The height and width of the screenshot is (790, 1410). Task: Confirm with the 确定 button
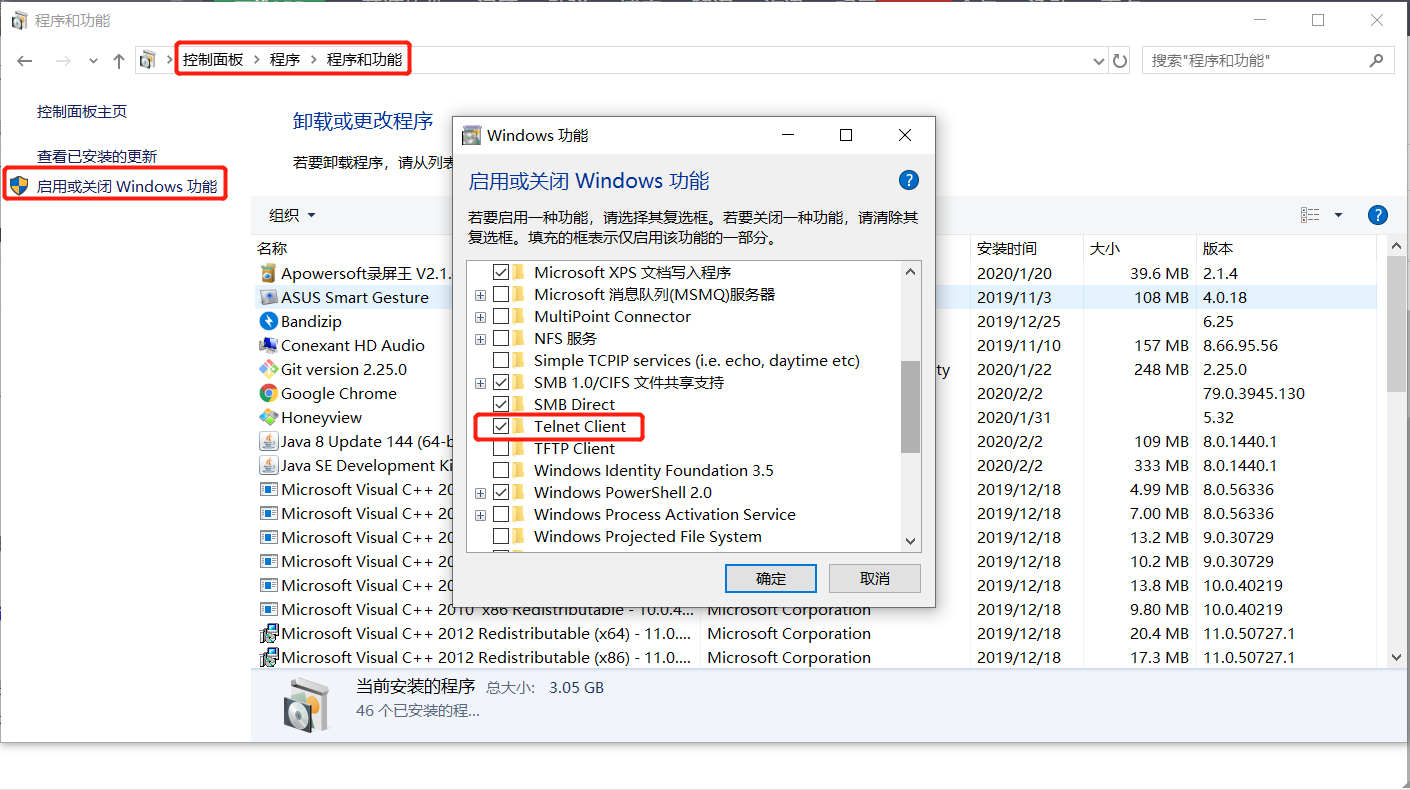click(x=771, y=578)
